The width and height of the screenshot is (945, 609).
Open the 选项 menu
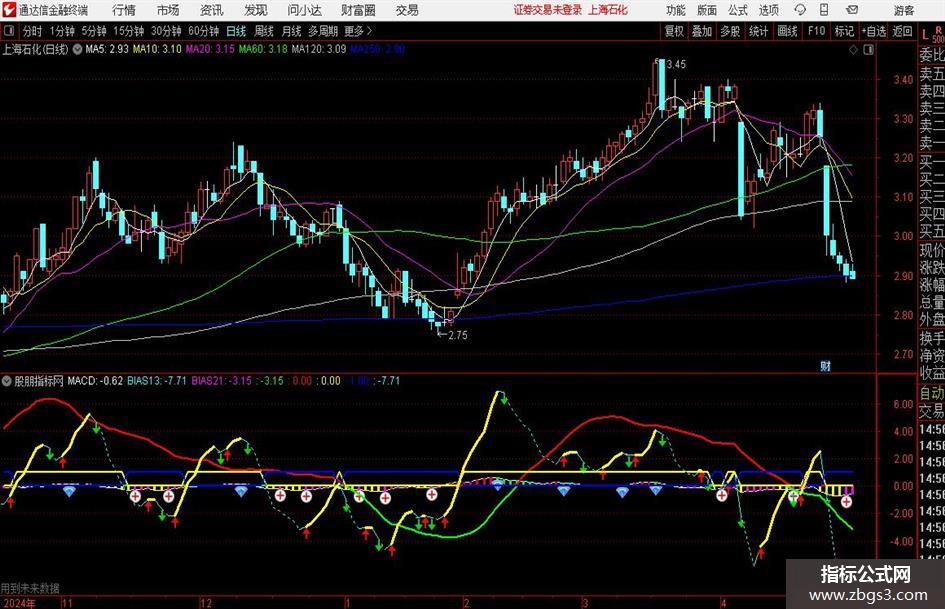(768, 10)
